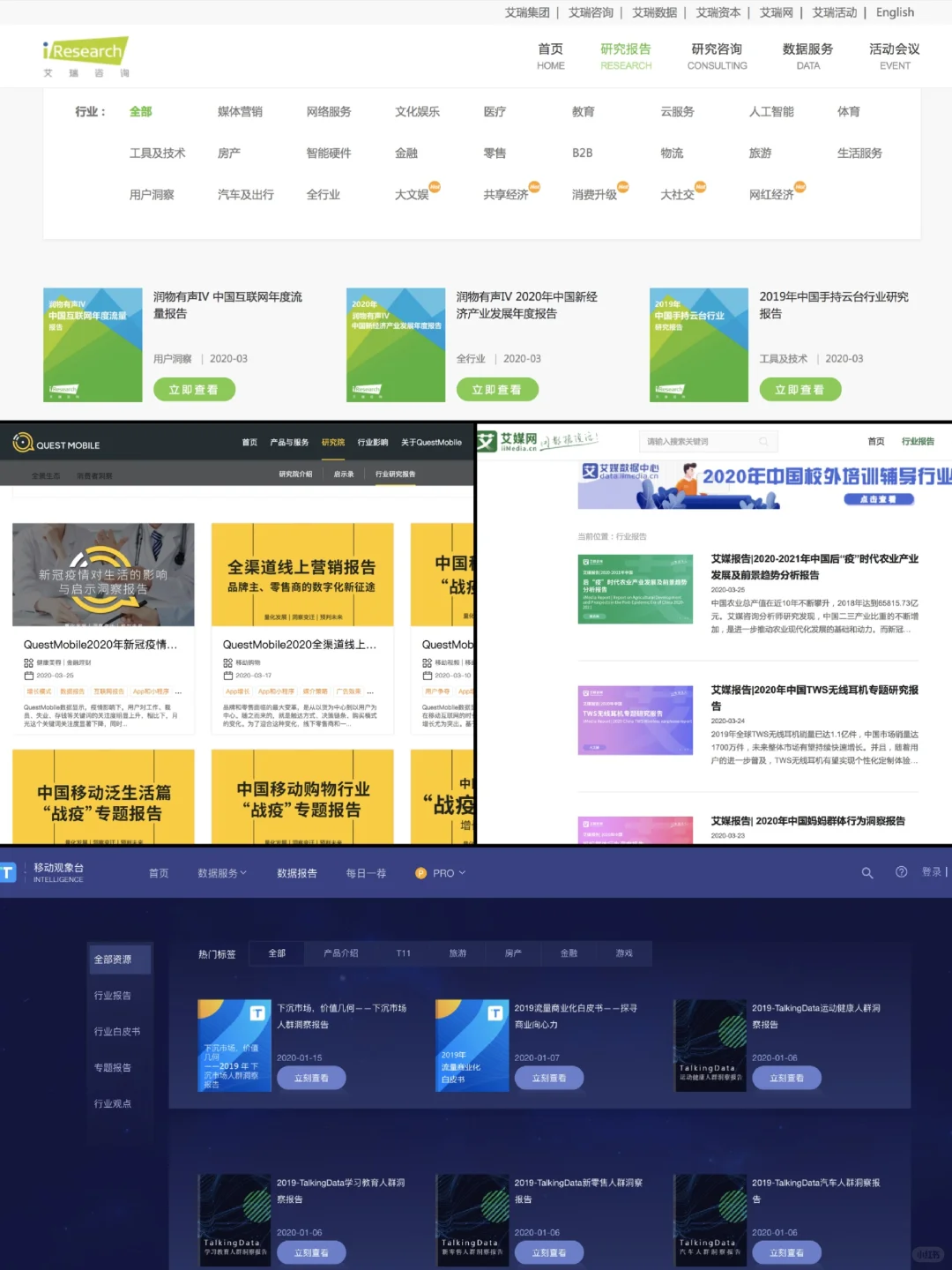
Task: Select the 游戏 hot tag
Action: (x=624, y=953)
